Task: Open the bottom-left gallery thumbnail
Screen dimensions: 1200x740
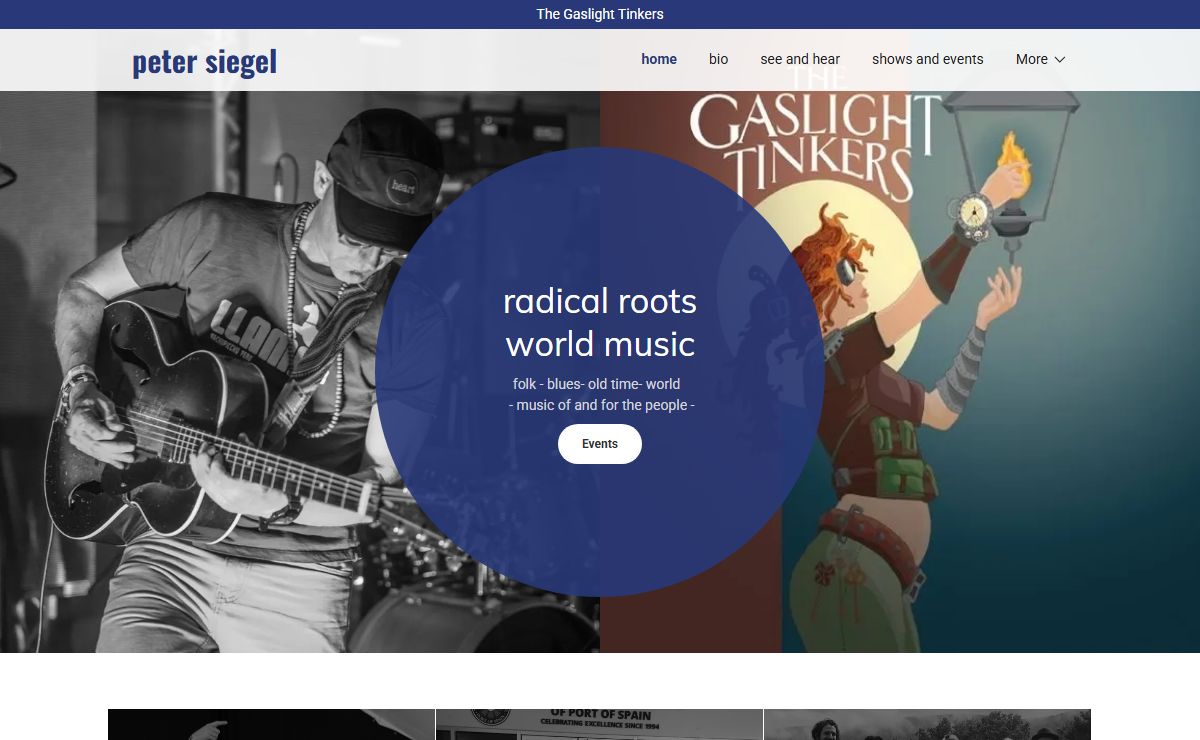Action: (271, 724)
